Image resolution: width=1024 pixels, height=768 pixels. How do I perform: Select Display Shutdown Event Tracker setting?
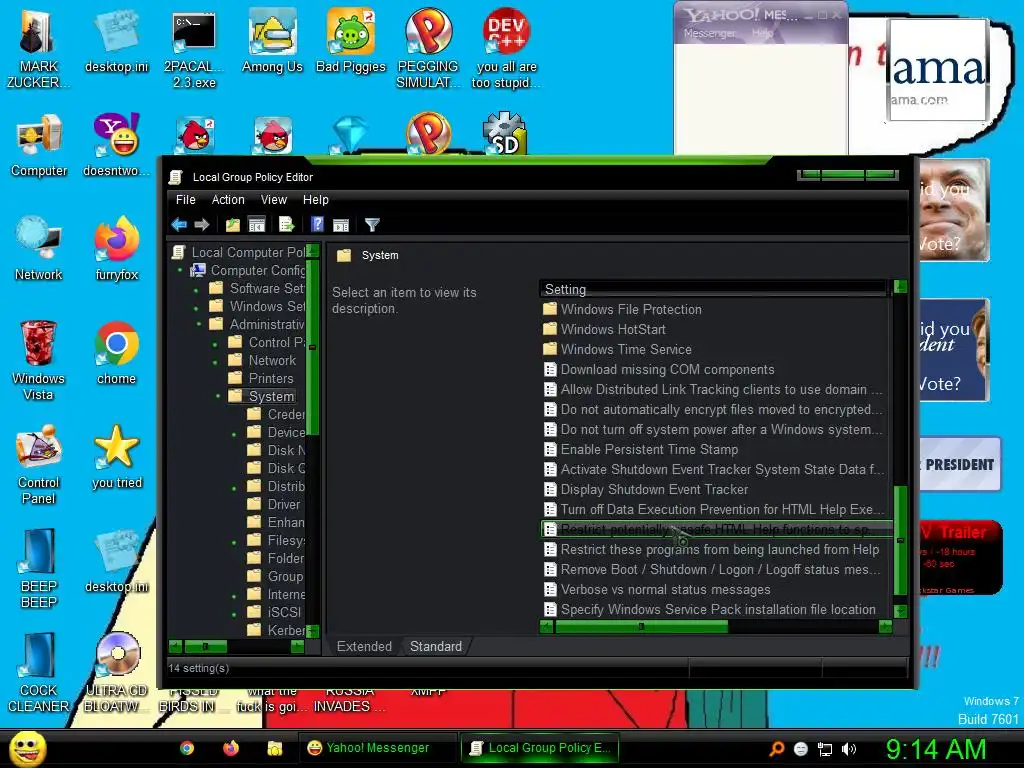(x=654, y=489)
